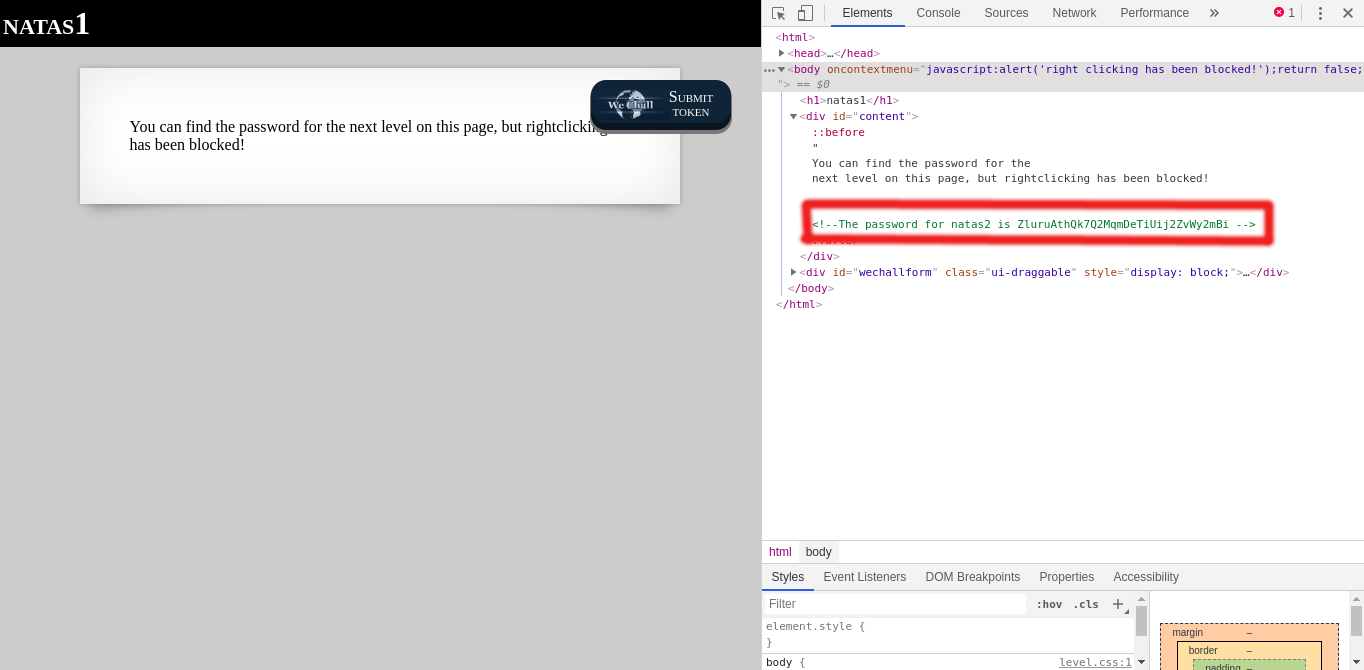The height and width of the screenshot is (670, 1364).
Task: Click the three-dot actions gutter beside body
Action: click(769, 70)
